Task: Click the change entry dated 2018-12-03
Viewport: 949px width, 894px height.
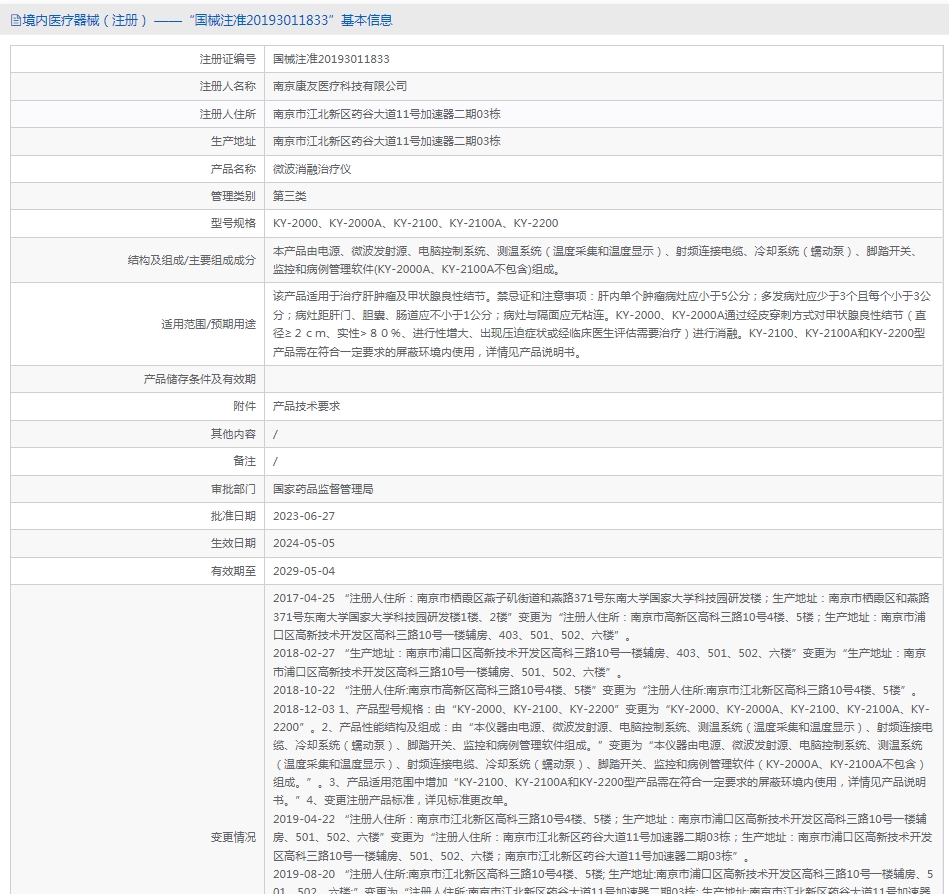Action: pyautogui.click(x=603, y=755)
